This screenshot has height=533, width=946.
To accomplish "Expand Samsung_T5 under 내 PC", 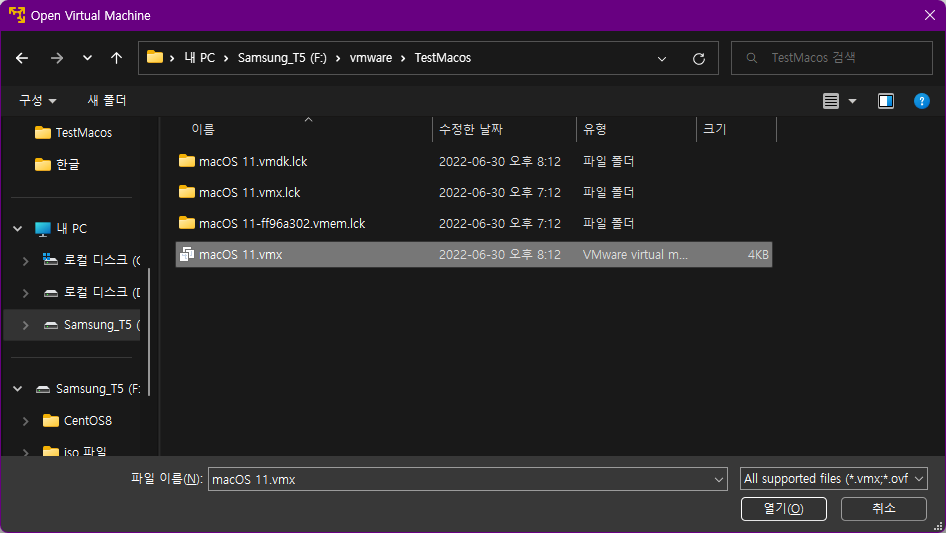I will (25, 325).
